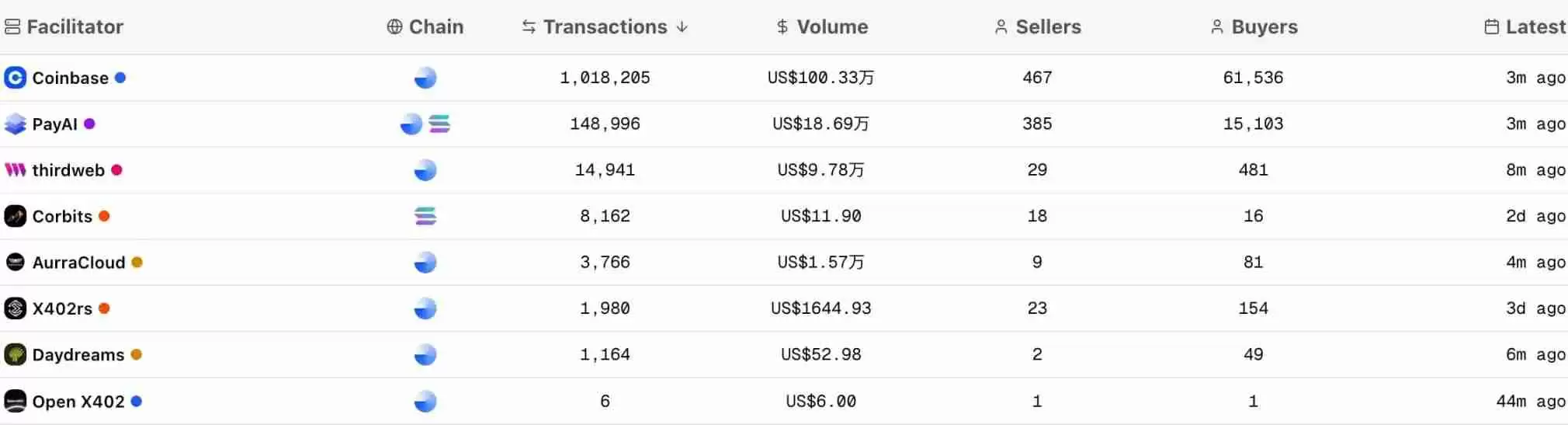Image resolution: width=1568 pixels, height=425 pixels.
Task: Click the Latest column header
Action: pos(1534,27)
